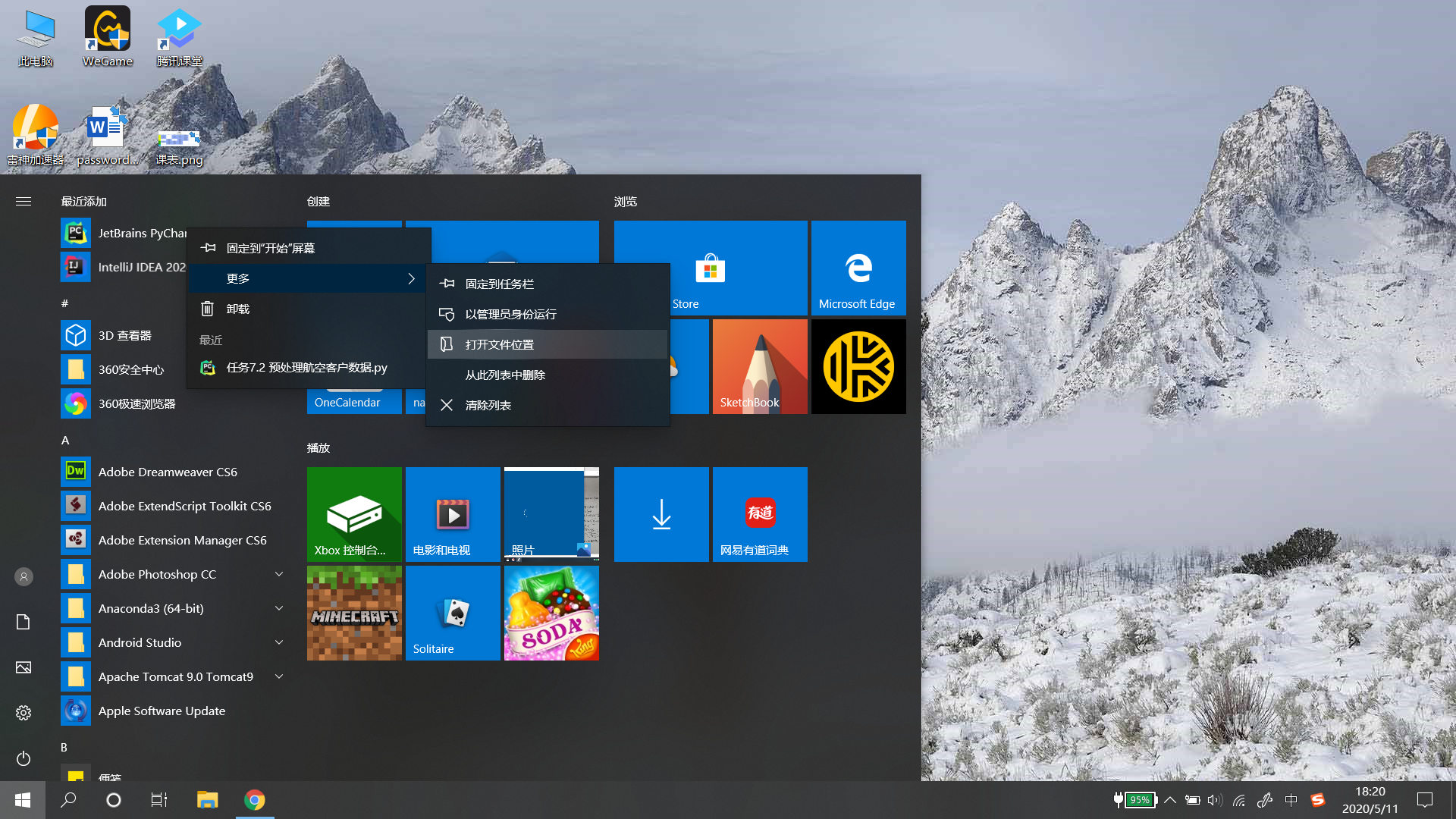Click the hamburger menu in Start
1456x819 pixels.
[x=24, y=201]
